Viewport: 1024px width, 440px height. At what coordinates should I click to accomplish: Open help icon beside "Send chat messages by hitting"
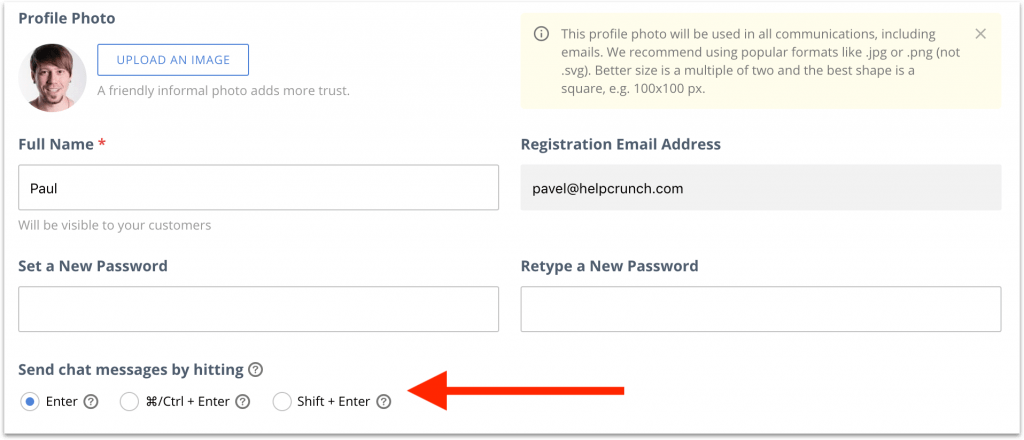256,370
